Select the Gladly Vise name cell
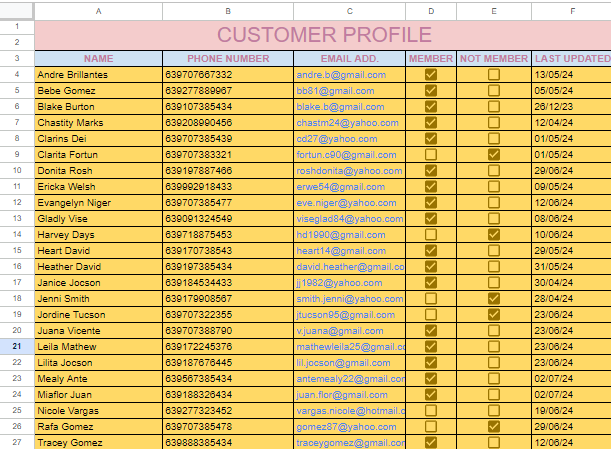The image size is (611, 449). [99, 218]
